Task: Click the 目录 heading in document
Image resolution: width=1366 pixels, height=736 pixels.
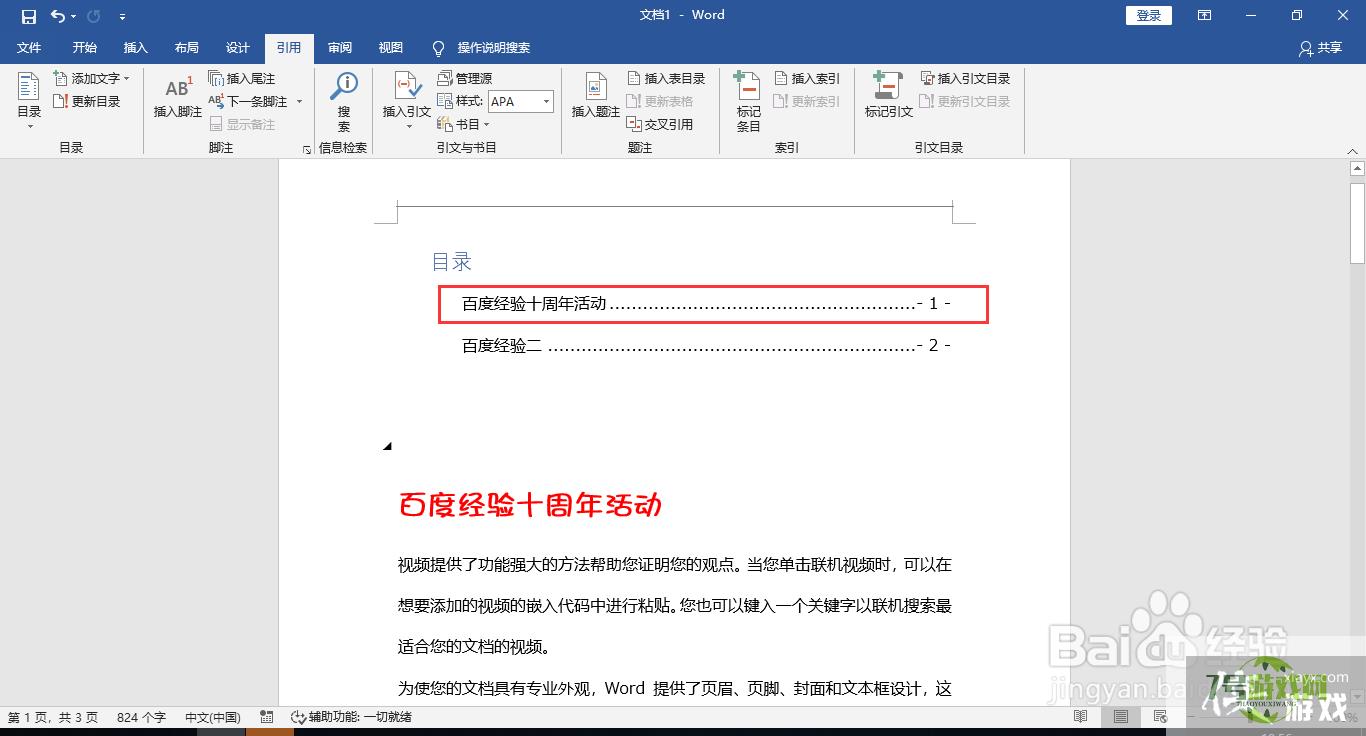Action: point(451,262)
